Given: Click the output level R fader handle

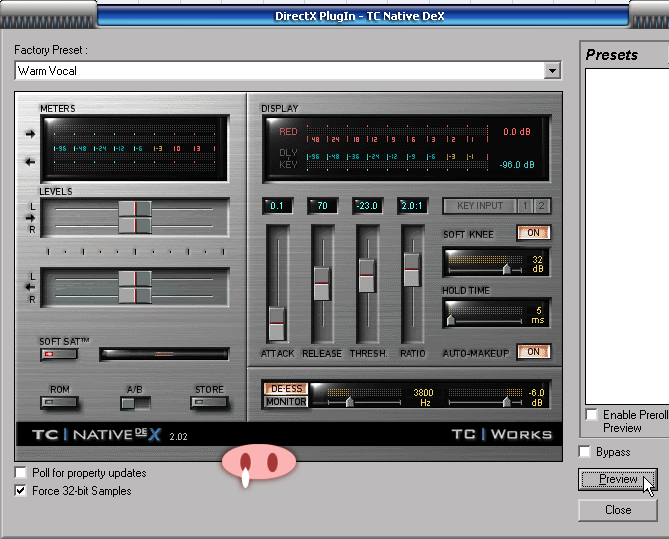Looking at the screenshot, I should 135,296.
